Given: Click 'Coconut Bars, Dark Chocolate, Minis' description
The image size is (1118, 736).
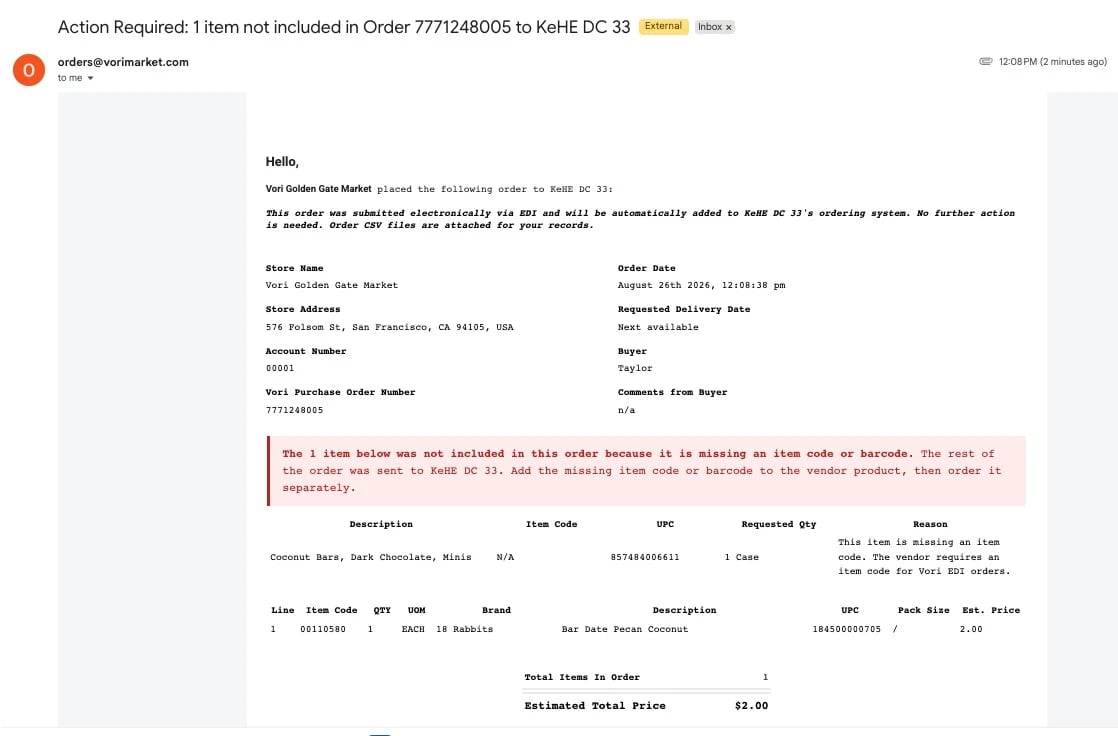Looking at the screenshot, I should 371,557.
